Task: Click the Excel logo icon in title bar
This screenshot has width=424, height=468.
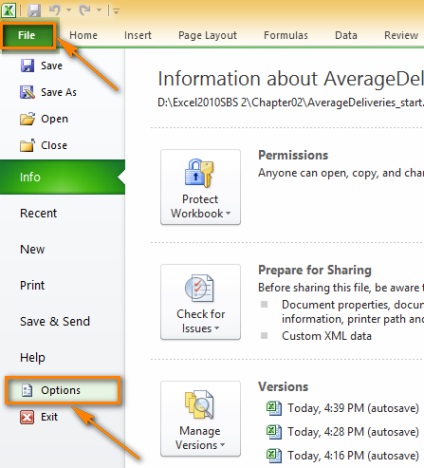Action: coord(8,10)
